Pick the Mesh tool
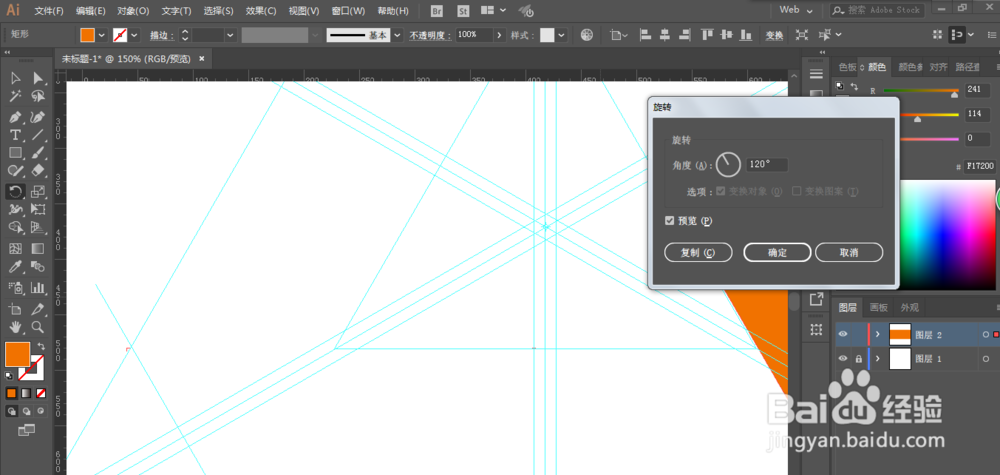 tap(15, 248)
